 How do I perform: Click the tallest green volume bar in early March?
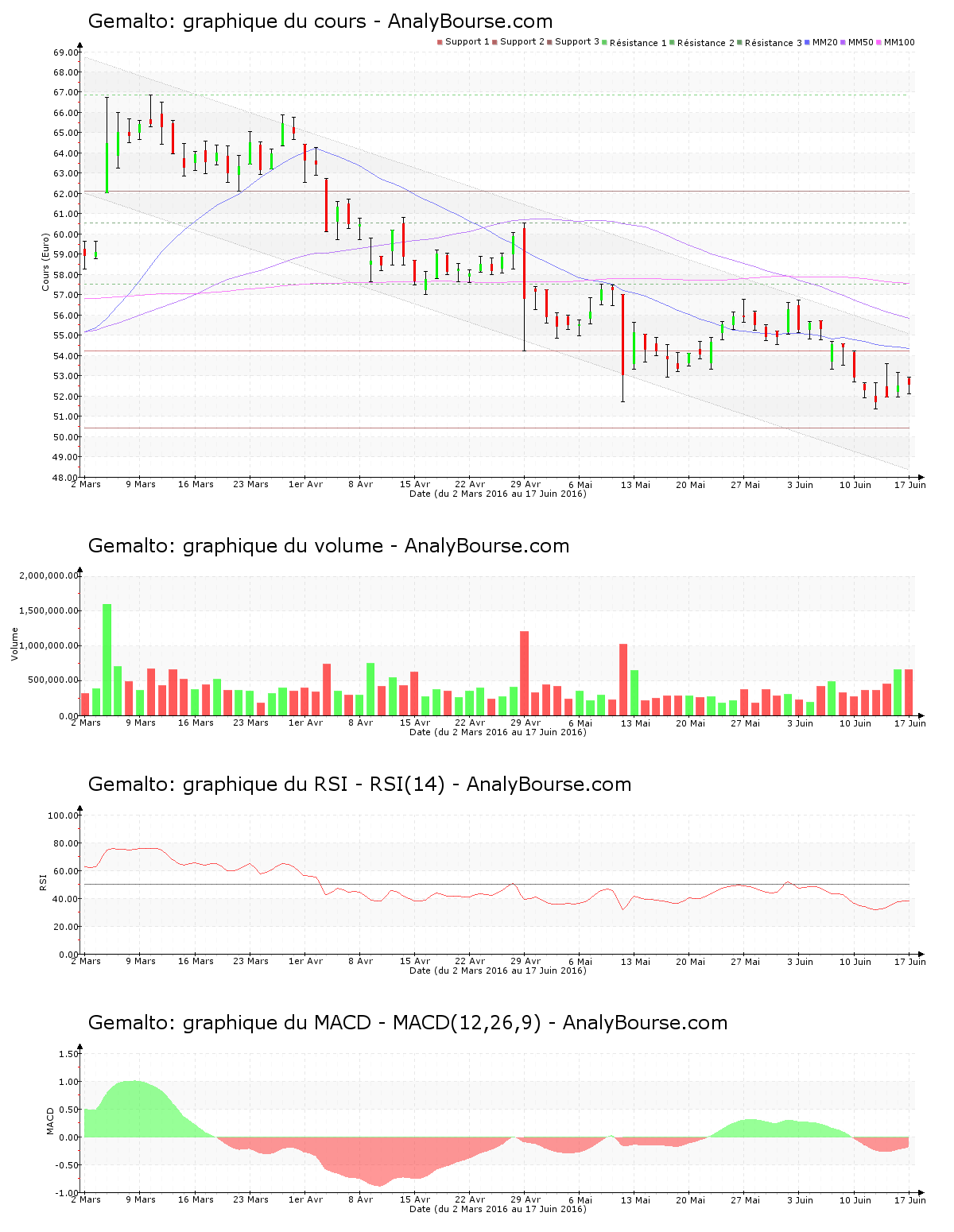click(x=107, y=660)
